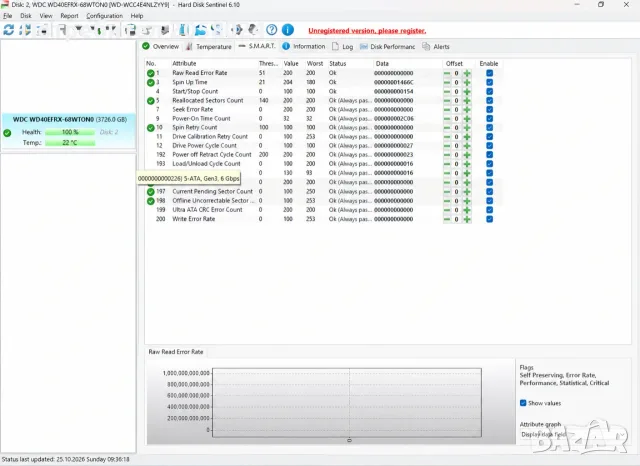Open the Report menu
Screen dimensions: 640x466
click(x=69, y=16)
